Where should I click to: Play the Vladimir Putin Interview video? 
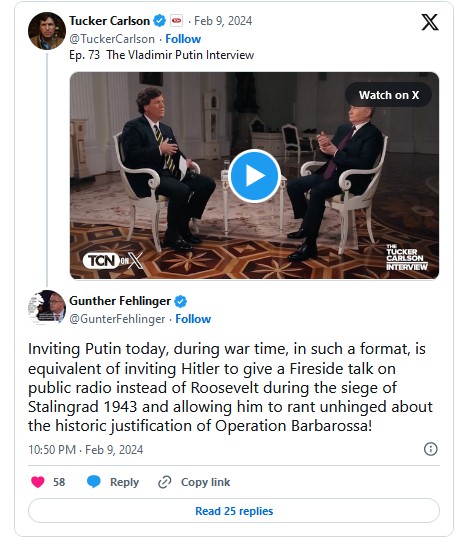(255, 176)
